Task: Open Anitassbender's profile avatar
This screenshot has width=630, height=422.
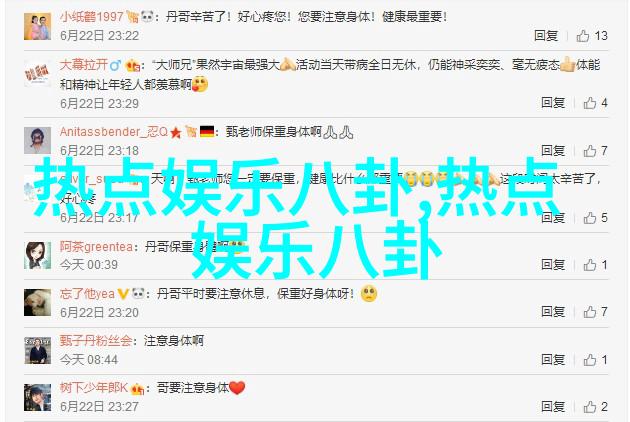Action: click(x=37, y=141)
